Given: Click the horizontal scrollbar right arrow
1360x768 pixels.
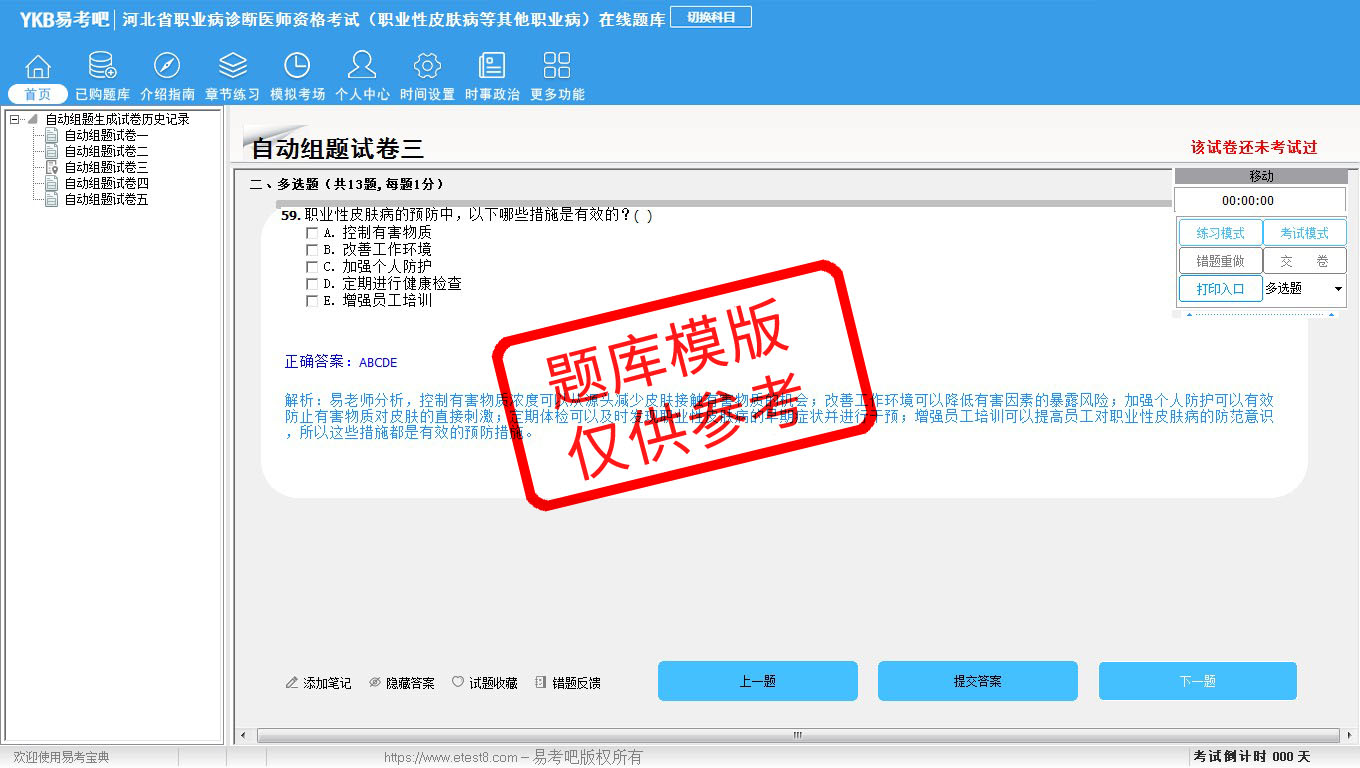Looking at the screenshot, I should coord(1350,736).
